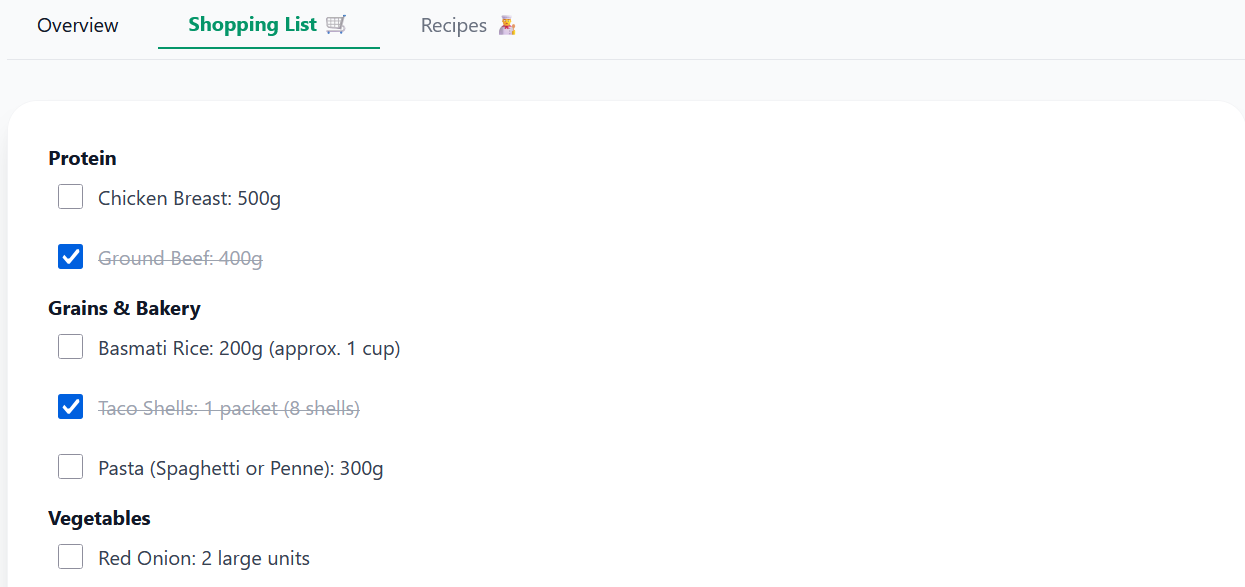Click the Grains & Bakery heading

click(124, 308)
